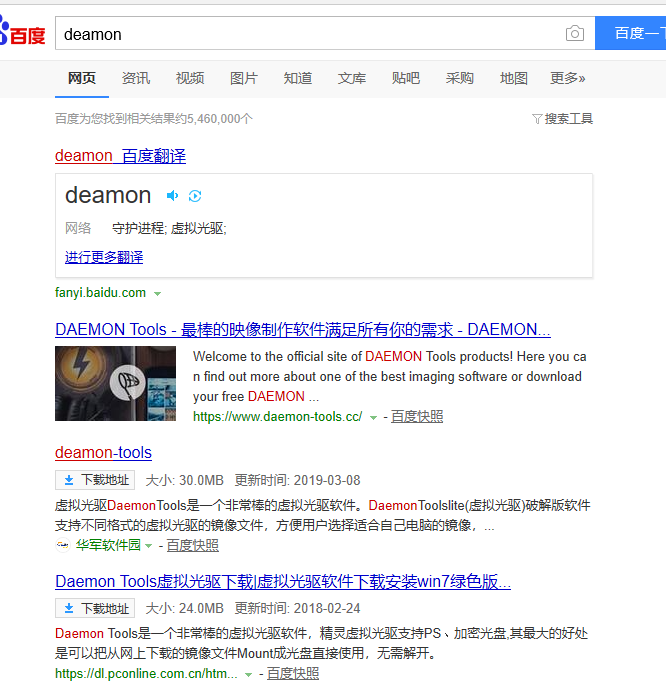Click the 进行更多翻译 link
666x688 pixels.
104,257
